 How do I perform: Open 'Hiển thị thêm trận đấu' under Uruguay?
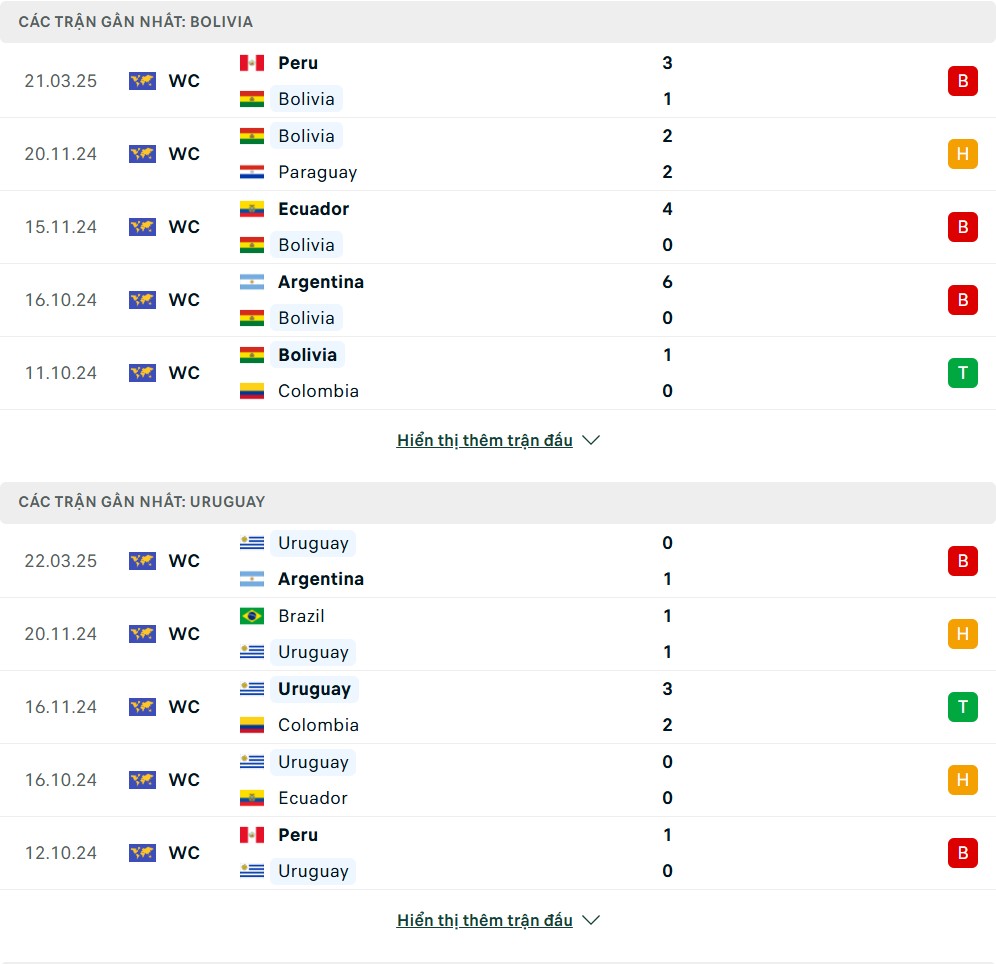(x=485, y=920)
